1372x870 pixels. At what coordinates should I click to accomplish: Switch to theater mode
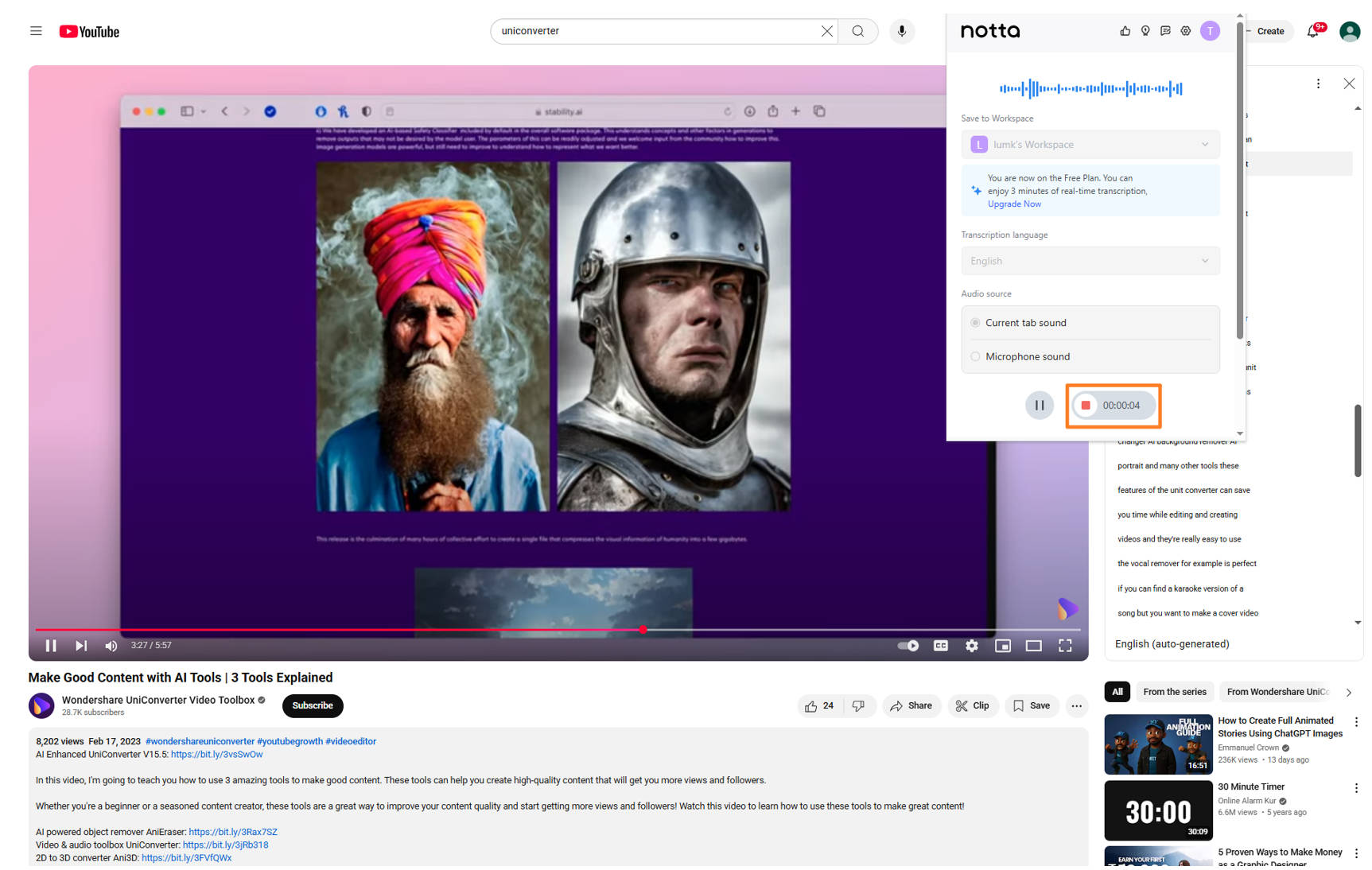pyautogui.click(x=1033, y=646)
